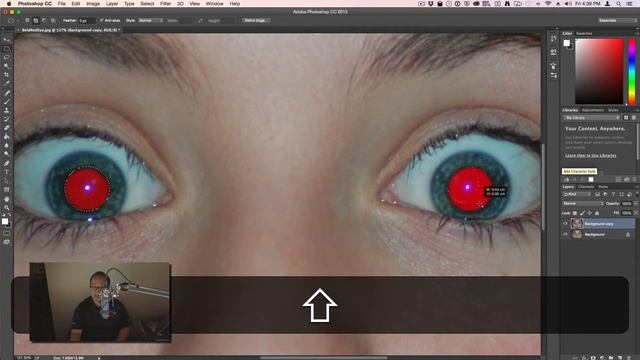The width and height of the screenshot is (640, 360).
Task: Select the Pen tool
Action: 7,163
